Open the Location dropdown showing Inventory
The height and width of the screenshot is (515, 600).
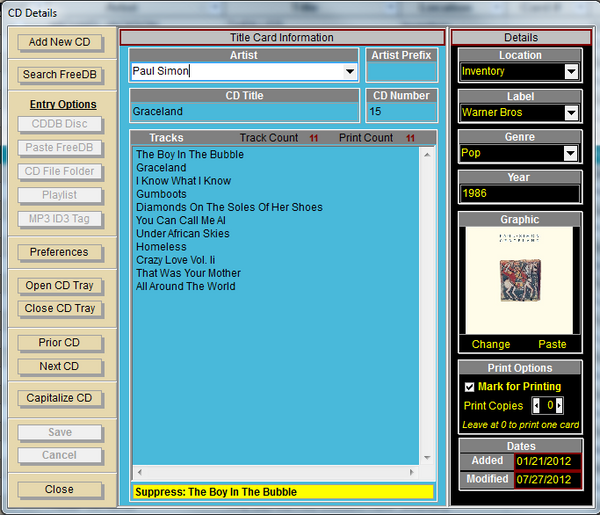pyautogui.click(x=570, y=72)
